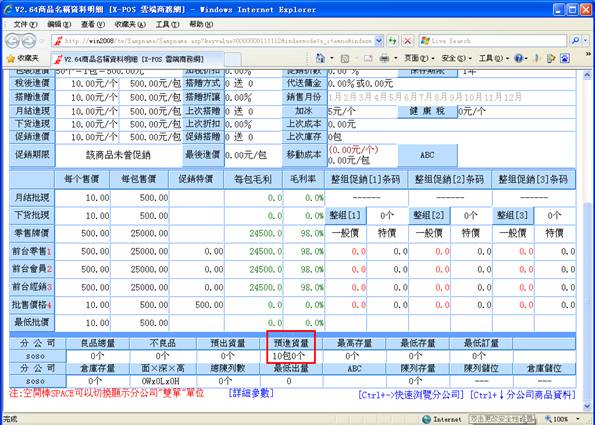Click the Refresh page icon
Image resolution: width=595 pixels, height=425 pixels.
tap(392, 41)
